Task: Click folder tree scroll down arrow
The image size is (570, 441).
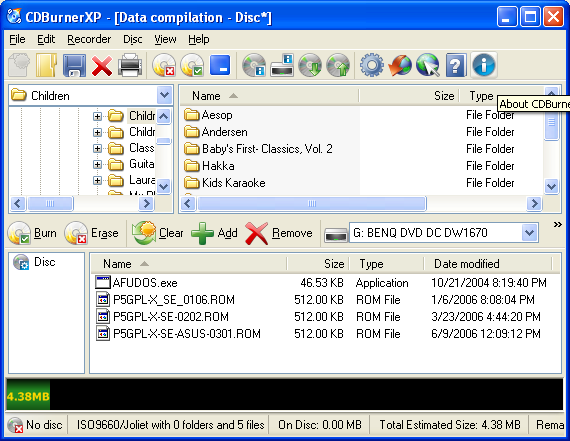Action: pos(164,187)
